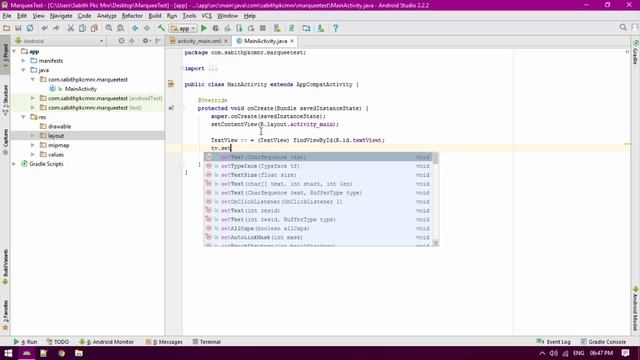
Task: Open SDK Manager from the toolbar
Action: coord(321,28)
